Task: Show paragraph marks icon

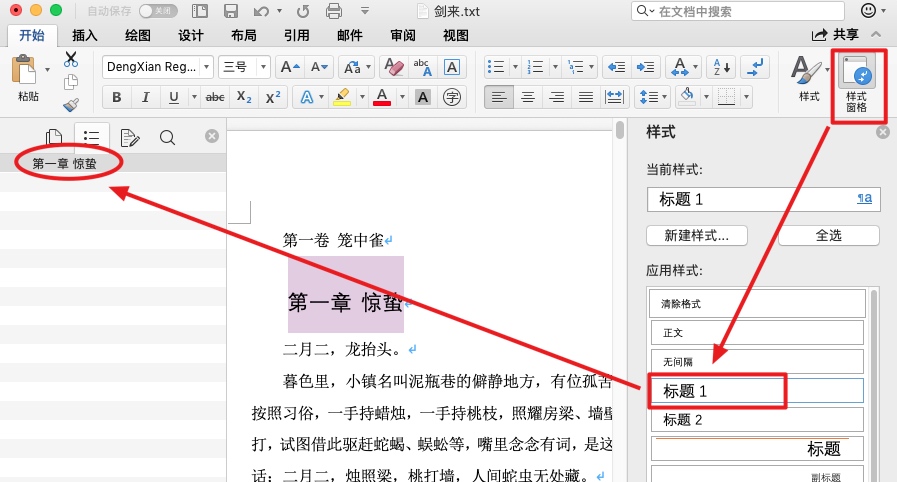Action: coord(755,67)
